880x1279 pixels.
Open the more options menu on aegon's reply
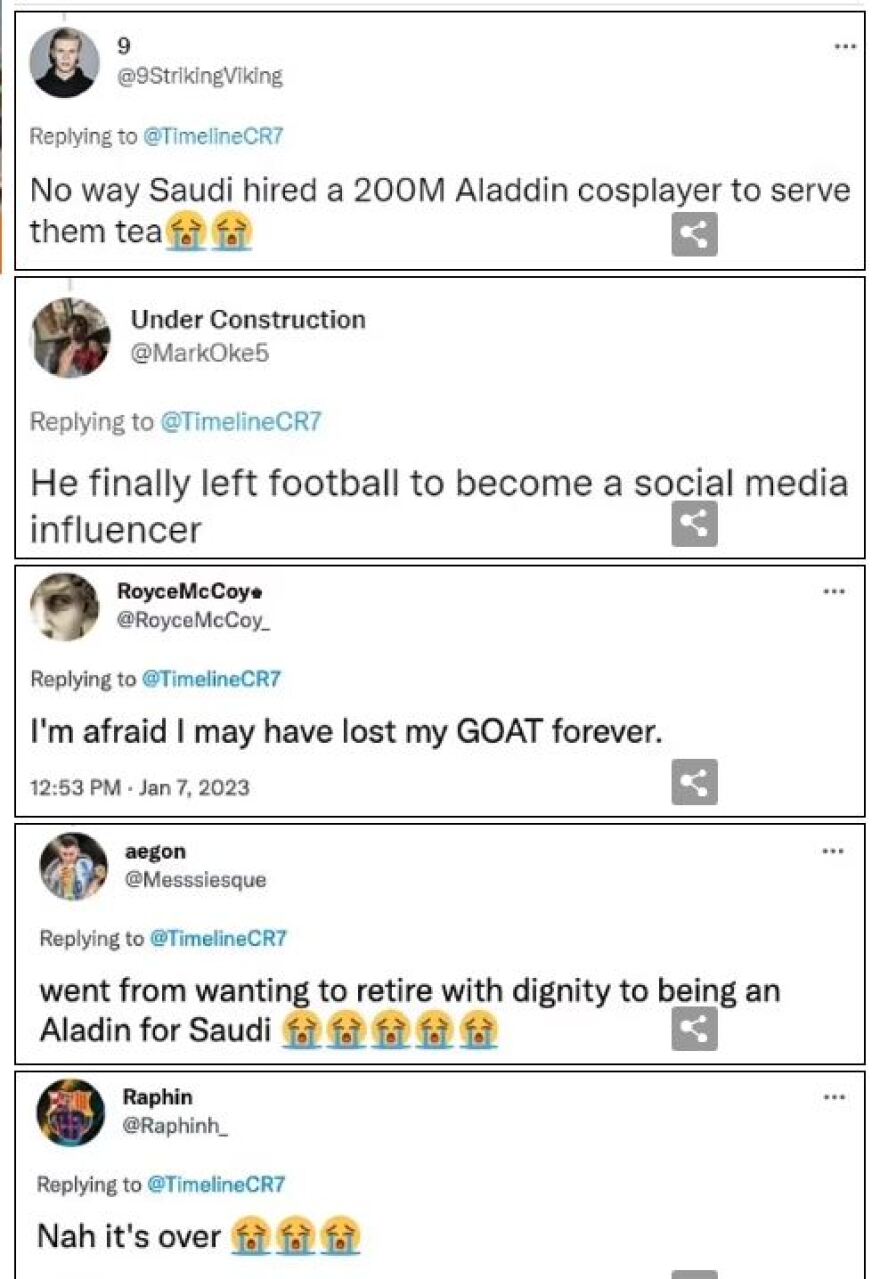coord(834,851)
